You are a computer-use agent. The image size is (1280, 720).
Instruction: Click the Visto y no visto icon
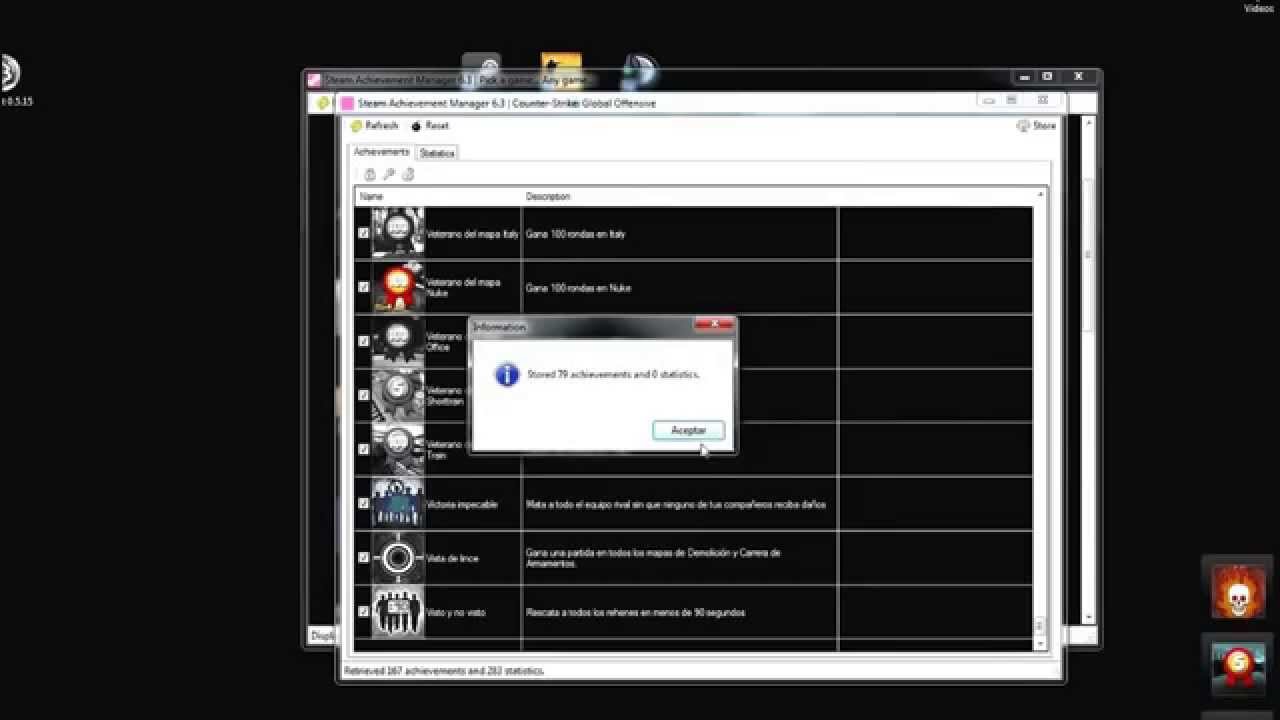pos(398,611)
